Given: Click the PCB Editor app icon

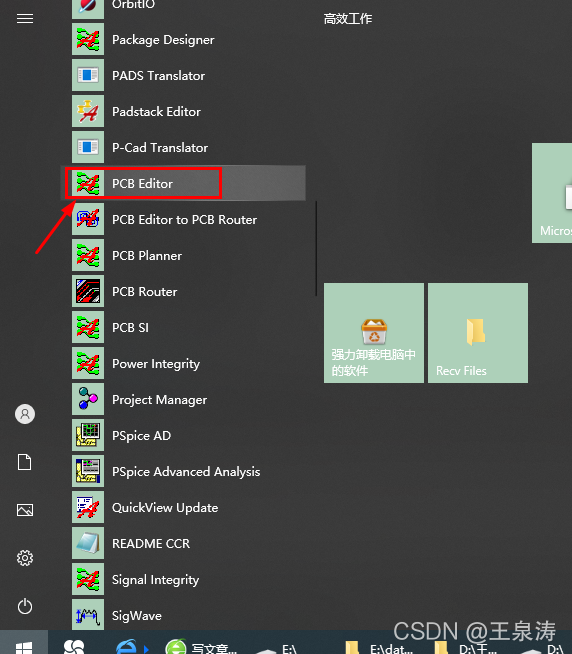Looking at the screenshot, I should click(88, 184).
